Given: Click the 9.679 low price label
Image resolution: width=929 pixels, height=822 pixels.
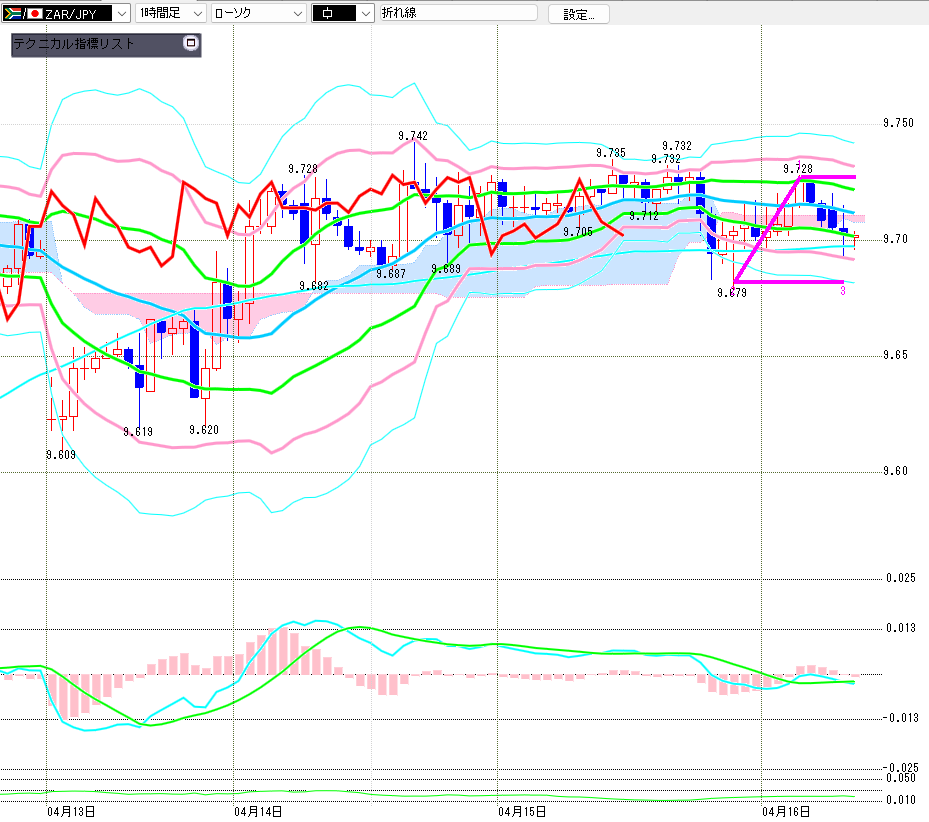Looking at the screenshot, I should pyautogui.click(x=732, y=293).
